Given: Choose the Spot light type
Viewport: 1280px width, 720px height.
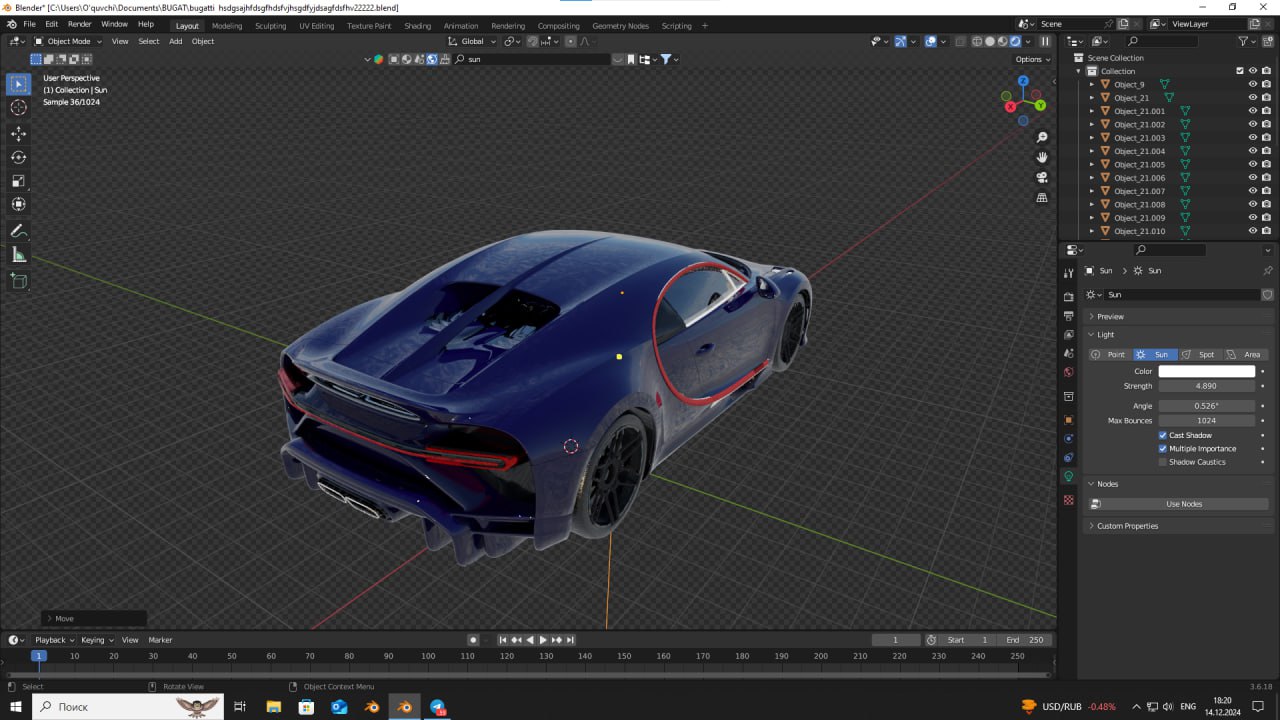Looking at the screenshot, I should 1199,354.
